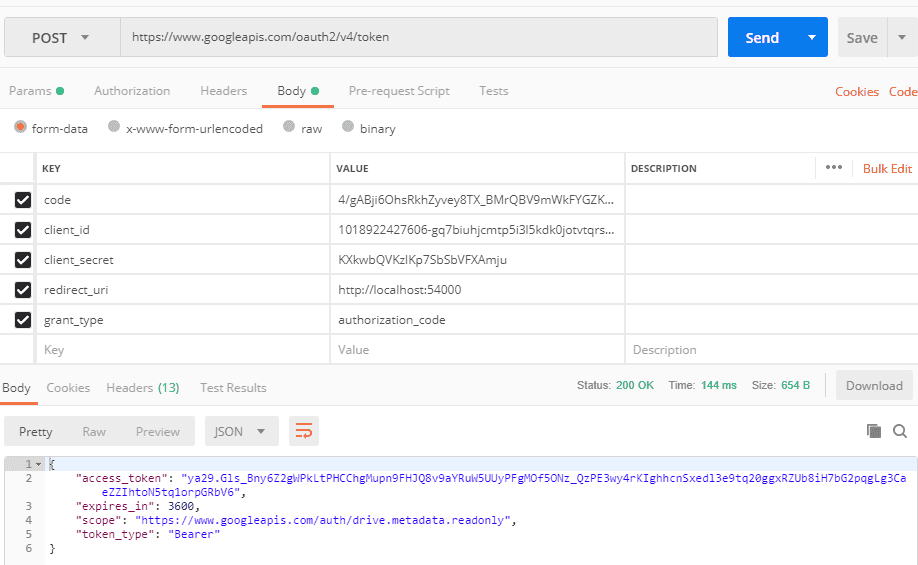
Task: Click the empty Key input field
Action: (x=183, y=350)
